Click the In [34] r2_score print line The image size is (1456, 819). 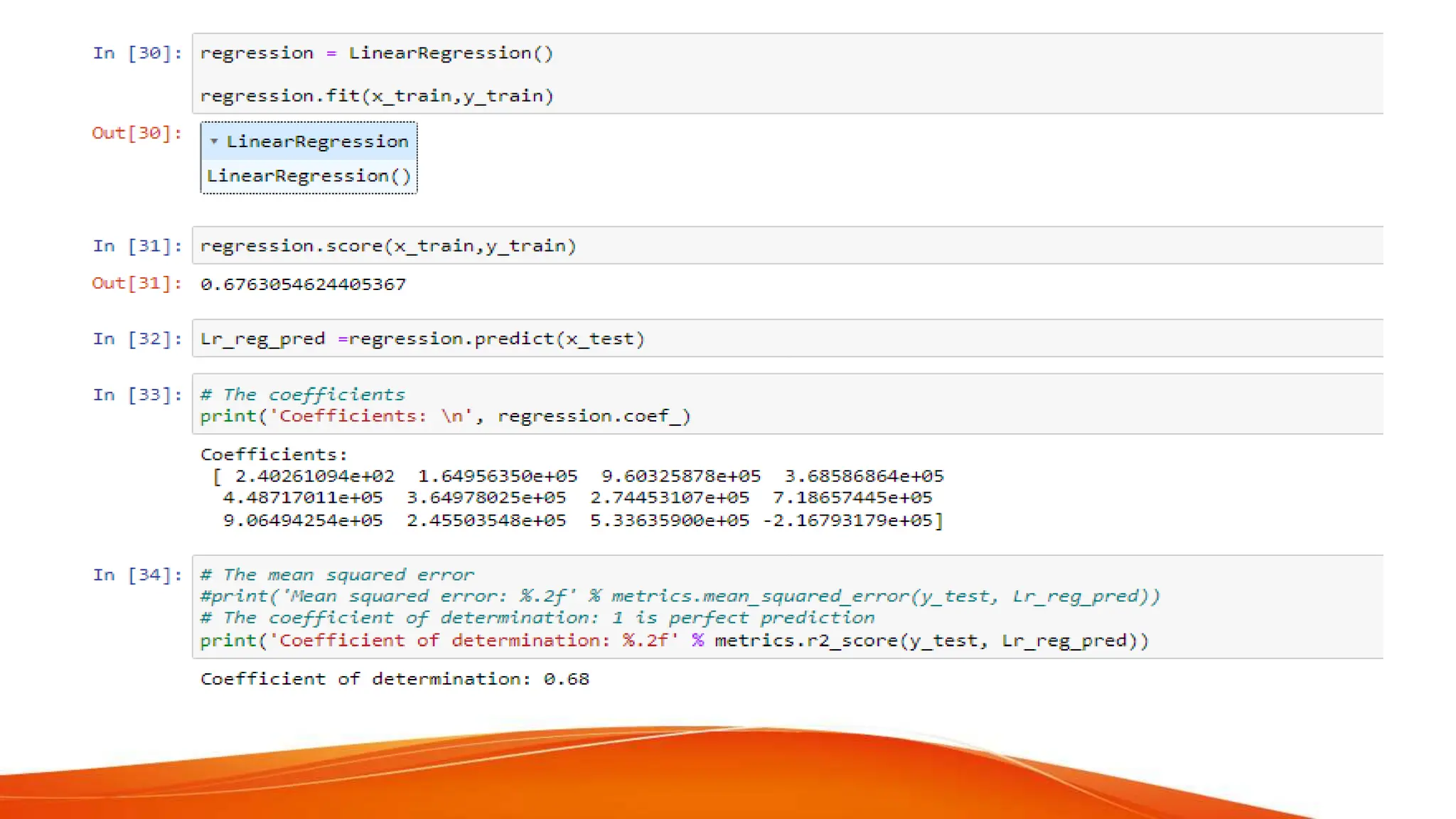pos(673,641)
